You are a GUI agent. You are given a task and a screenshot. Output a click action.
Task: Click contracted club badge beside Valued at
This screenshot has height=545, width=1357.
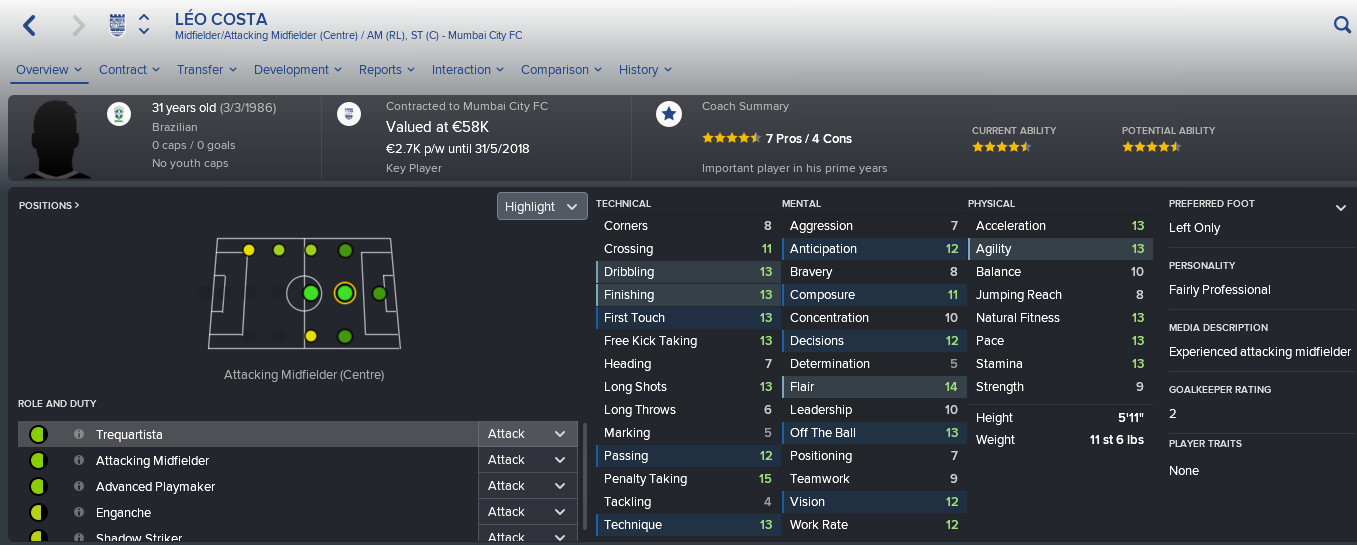348,113
